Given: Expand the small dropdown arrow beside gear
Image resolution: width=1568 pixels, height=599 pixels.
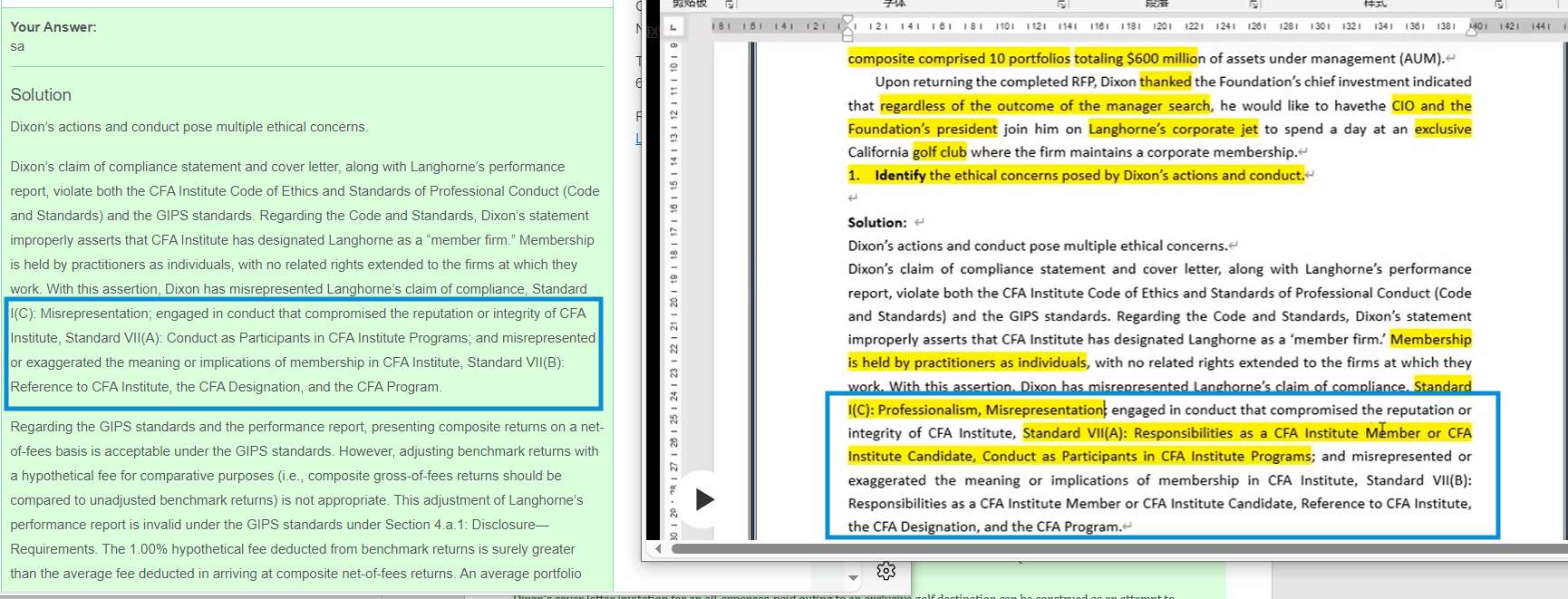Looking at the screenshot, I should pyautogui.click(x=853, y=577).
